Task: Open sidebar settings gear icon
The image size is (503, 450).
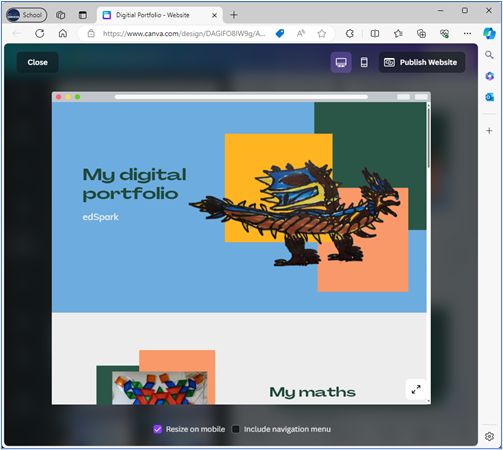Action: (489, 436)
